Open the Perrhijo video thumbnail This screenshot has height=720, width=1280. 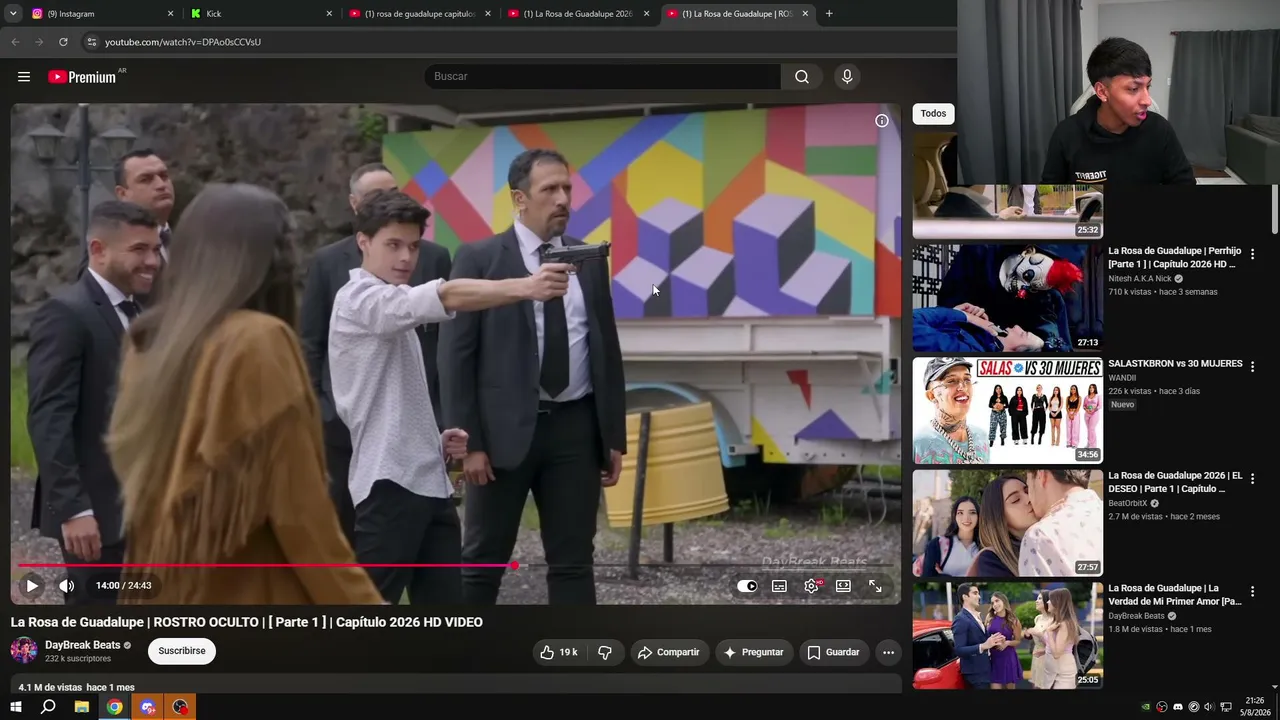[x=1007, y=298]
